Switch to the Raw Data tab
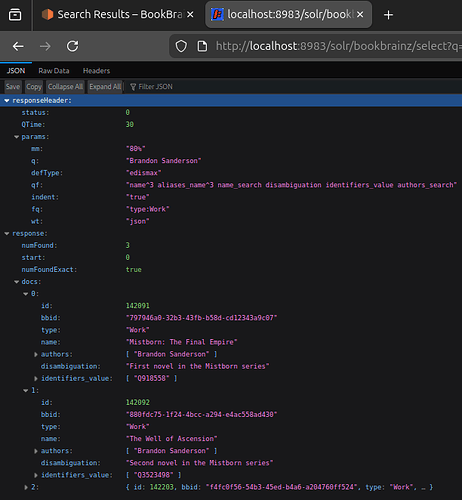The image size is (462, 500). tap(54, 71)
